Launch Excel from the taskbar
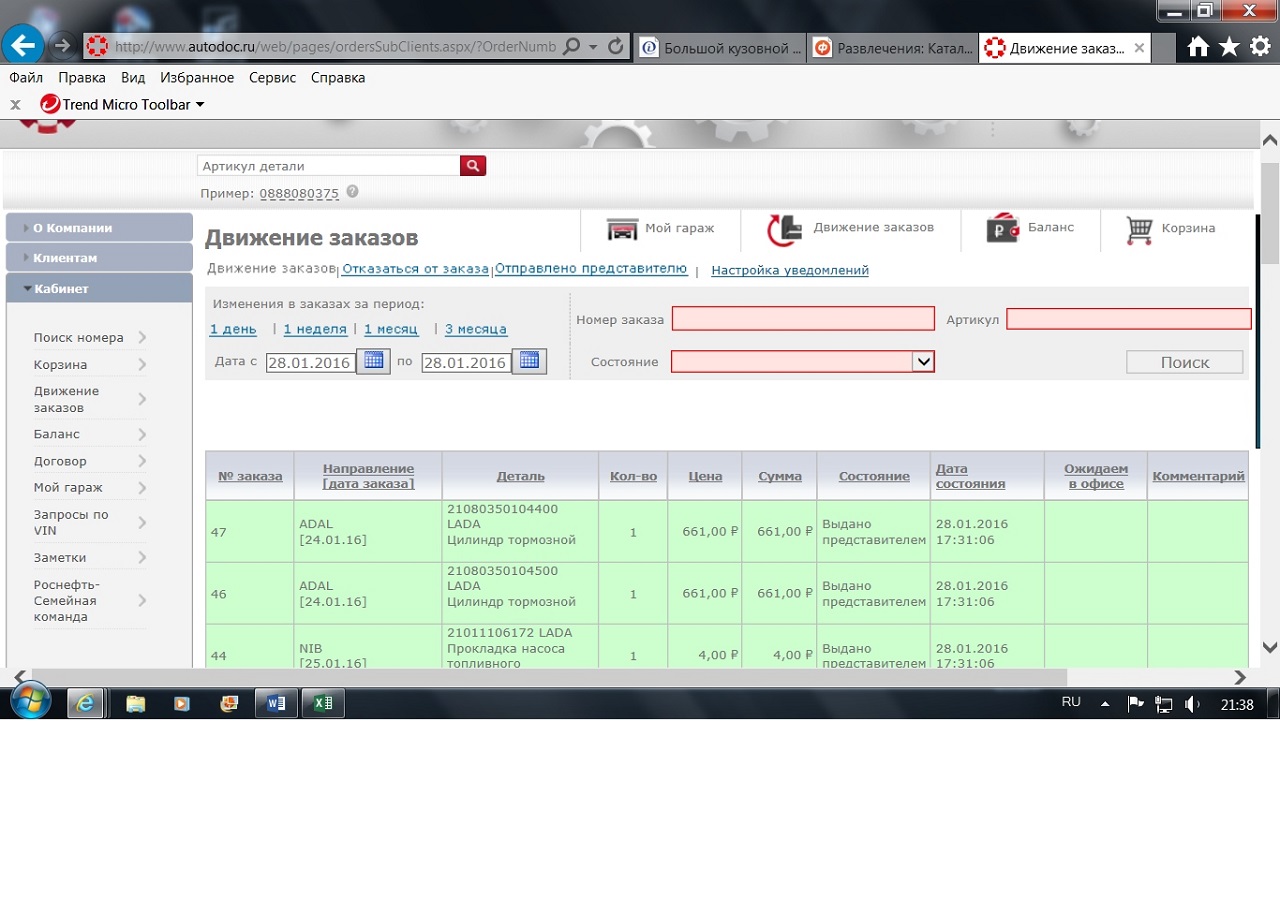Image resolution: width=1280 pixels, height=899 pixels. [324, 703]
